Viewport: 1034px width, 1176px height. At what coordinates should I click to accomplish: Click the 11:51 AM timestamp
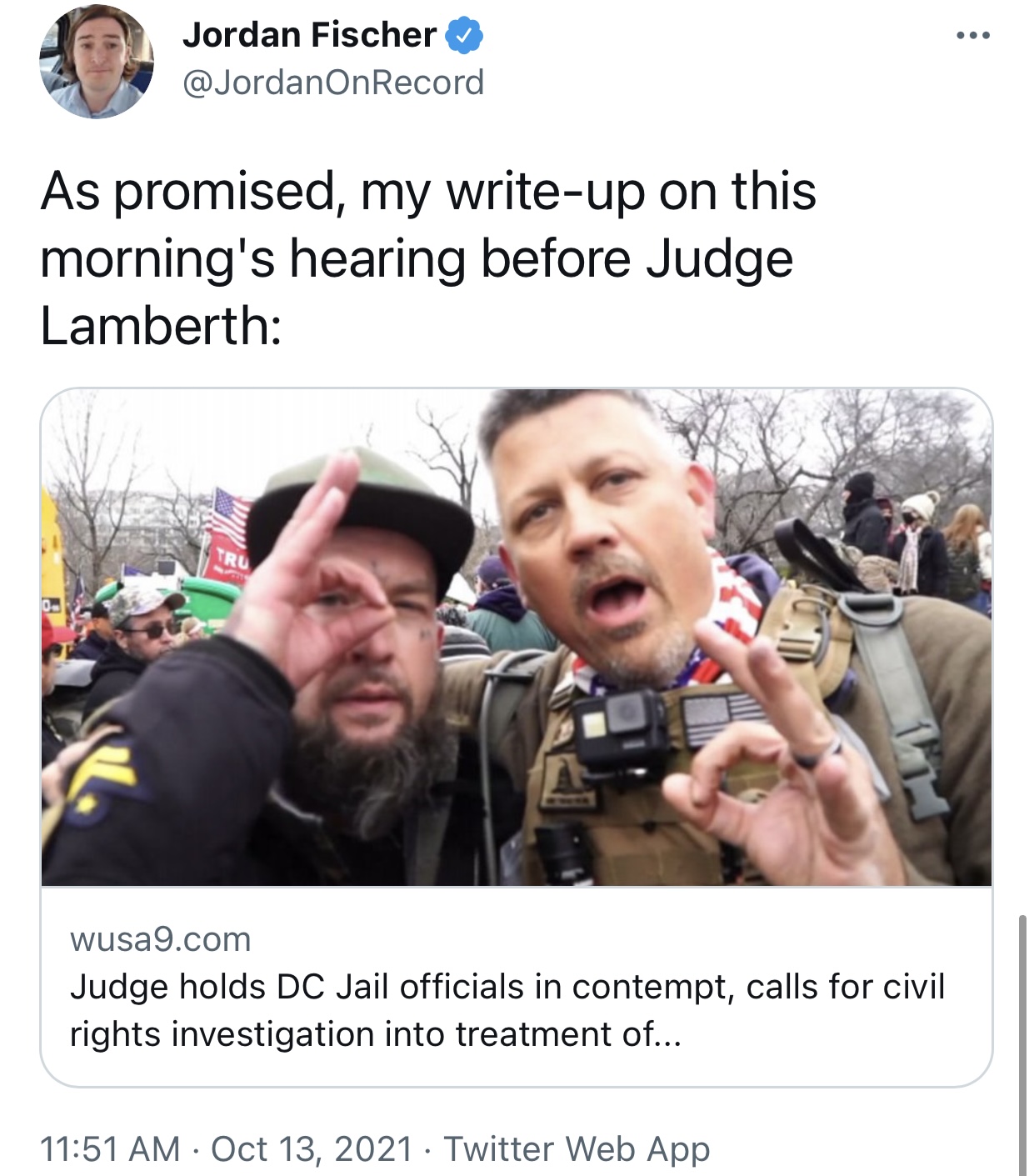[110, 1148]
